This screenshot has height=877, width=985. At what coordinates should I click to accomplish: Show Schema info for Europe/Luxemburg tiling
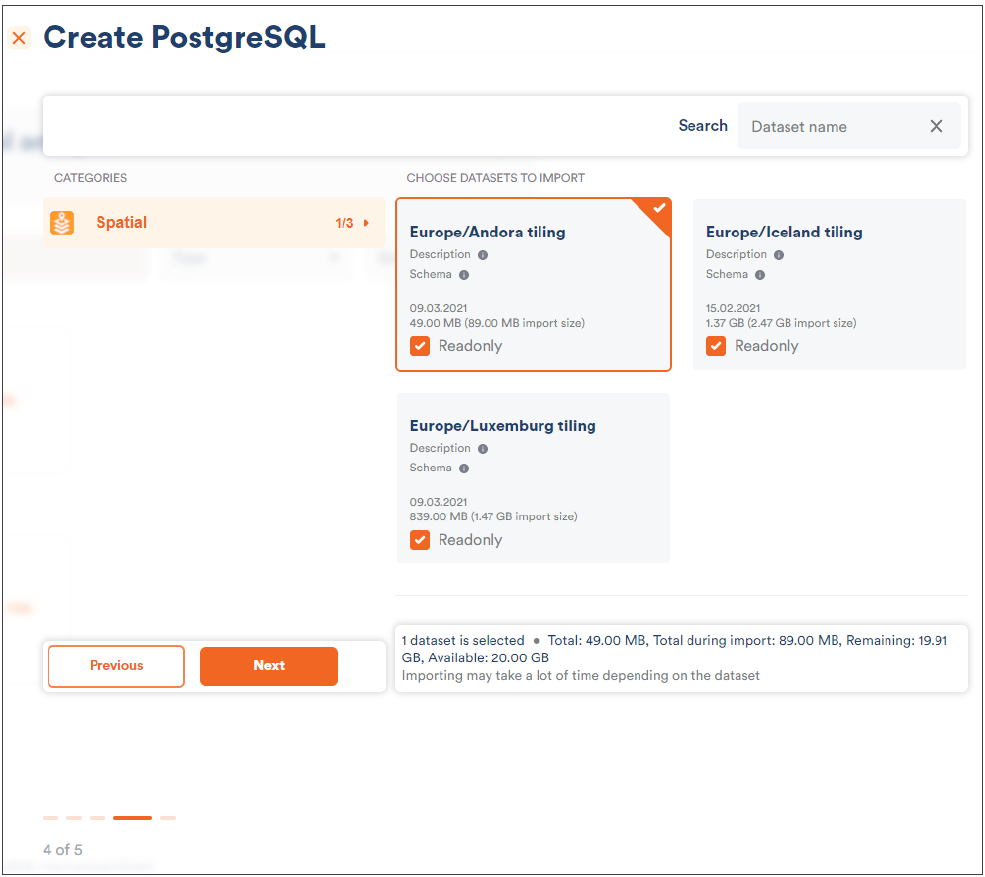464,468
